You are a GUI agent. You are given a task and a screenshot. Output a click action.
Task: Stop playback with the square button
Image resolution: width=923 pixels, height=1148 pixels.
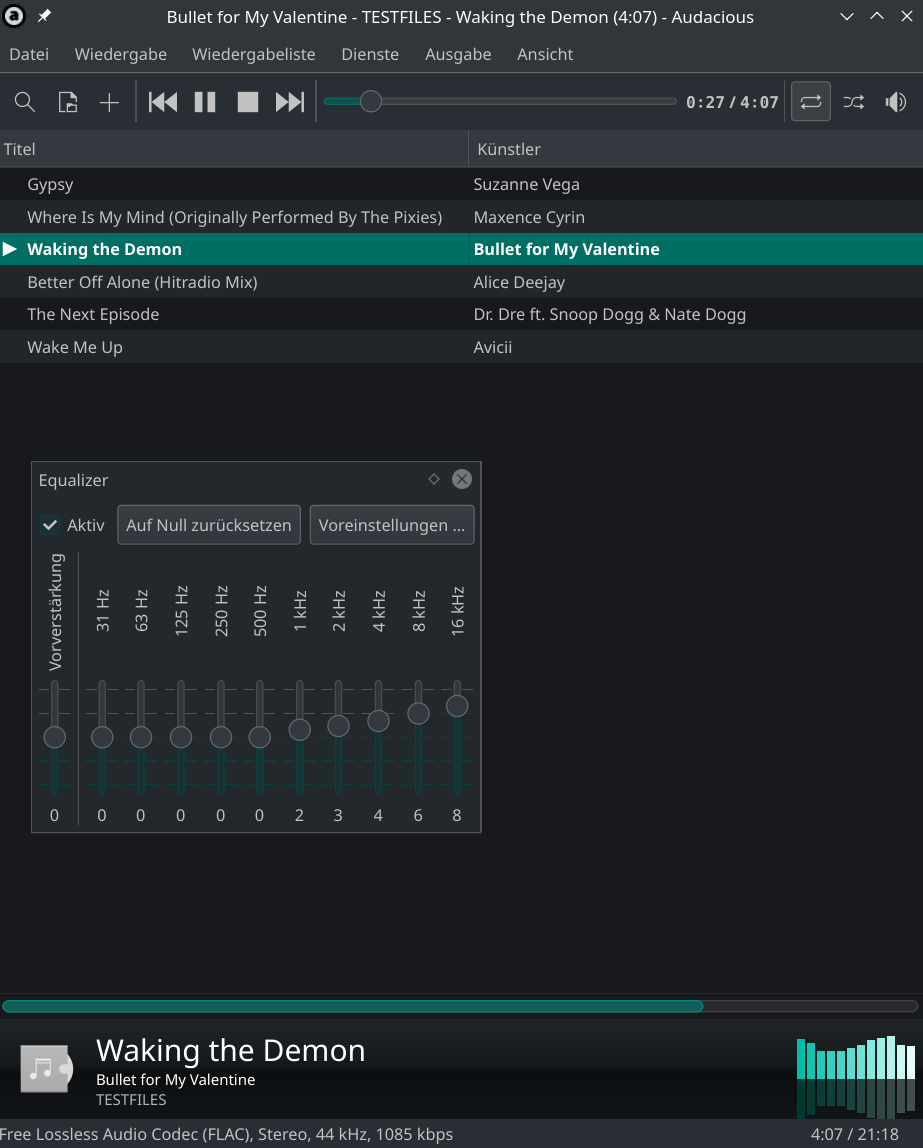[247, 102]
